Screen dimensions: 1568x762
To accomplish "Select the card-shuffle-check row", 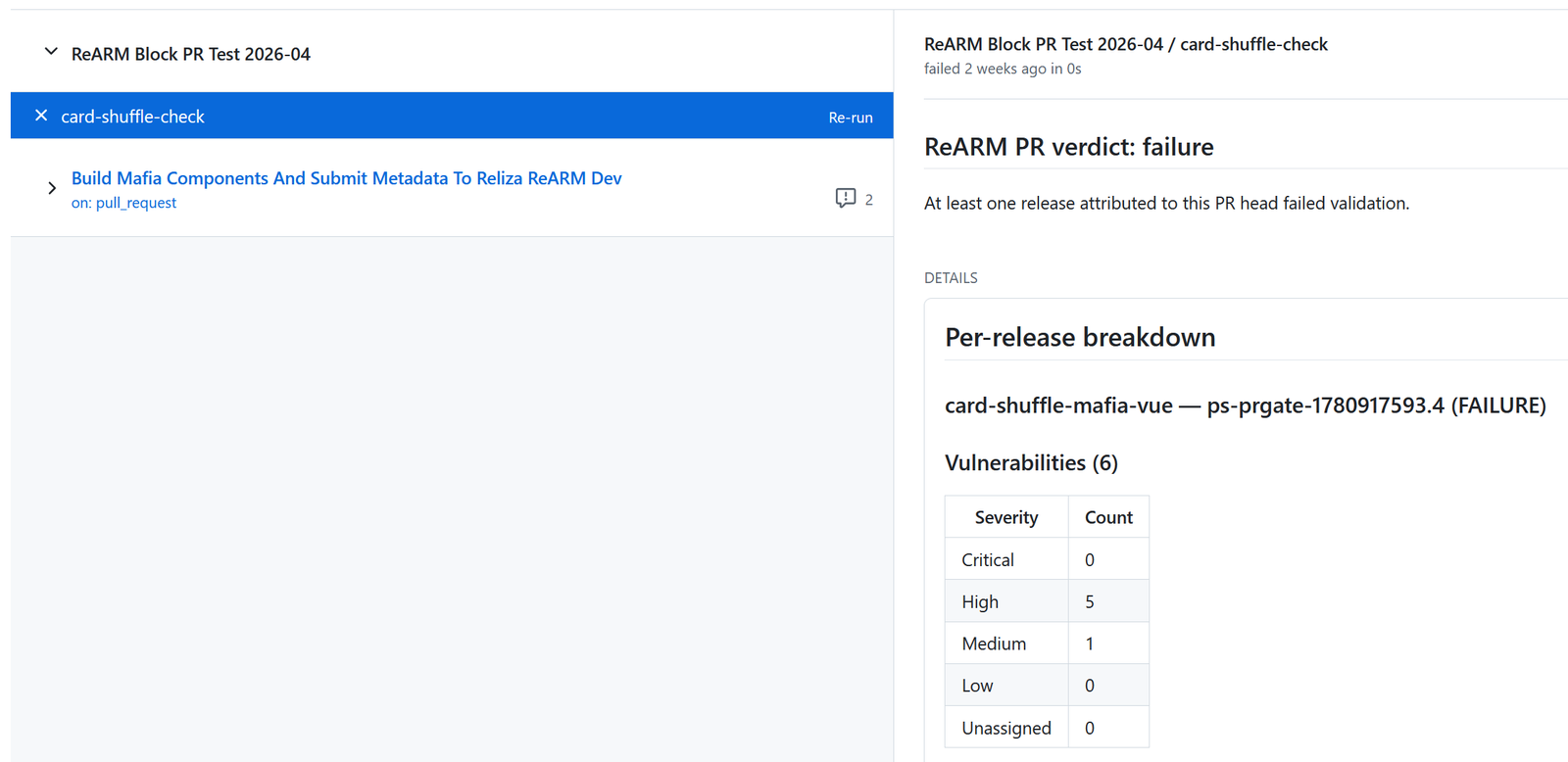I will 452,116.
